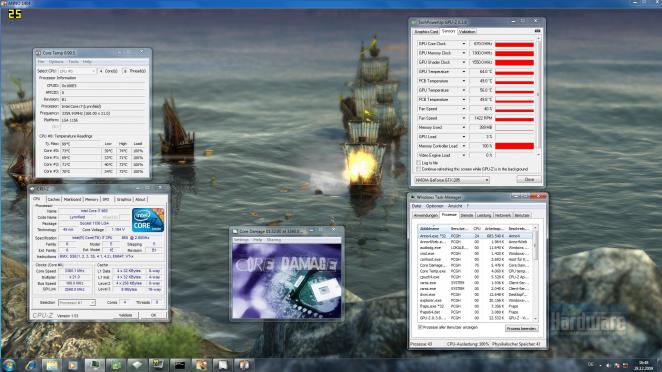The width and height of the screenshot is (662, 372).
Task: Open Ansicht menu in Task Manager
Action: [x=455, y=206]
